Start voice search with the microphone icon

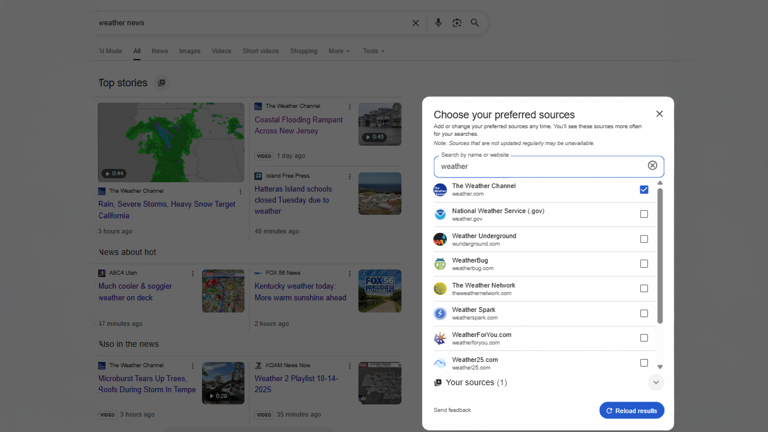(438, 23)
